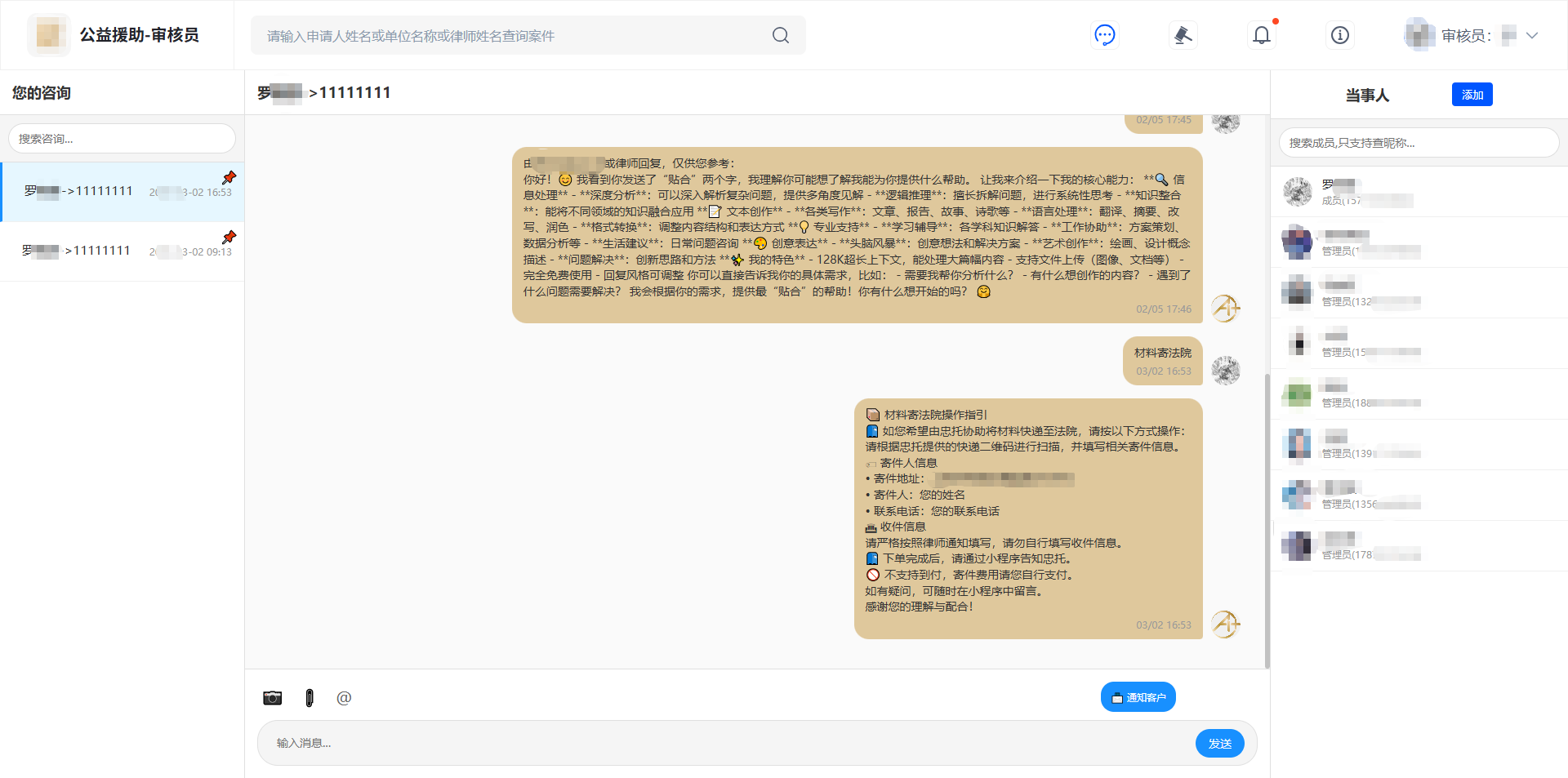The image size is (1568, 778).
Task: Click the 添加 button
Action: tap(1472, 95)
